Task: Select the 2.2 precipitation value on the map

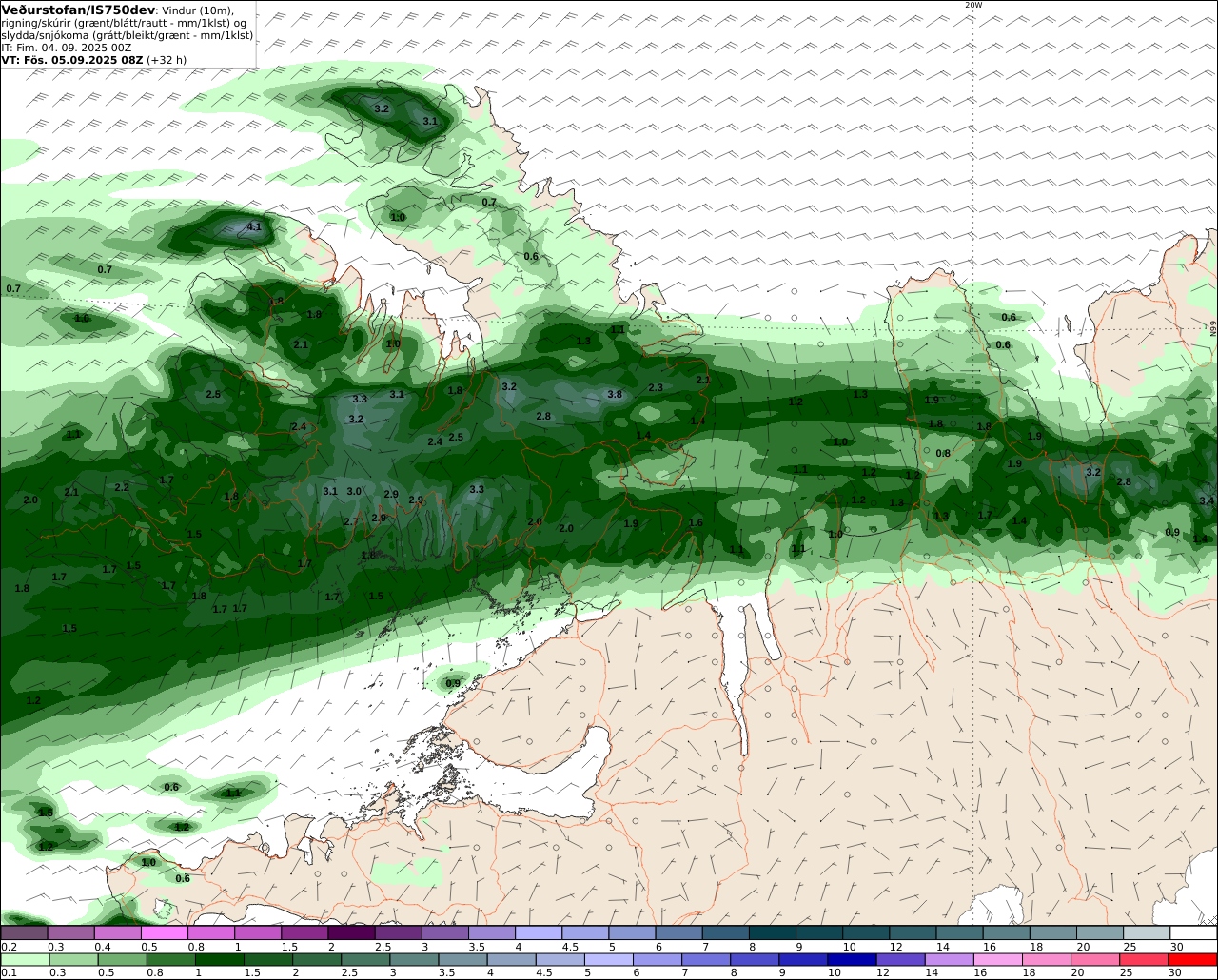Action: pos(122,487)
